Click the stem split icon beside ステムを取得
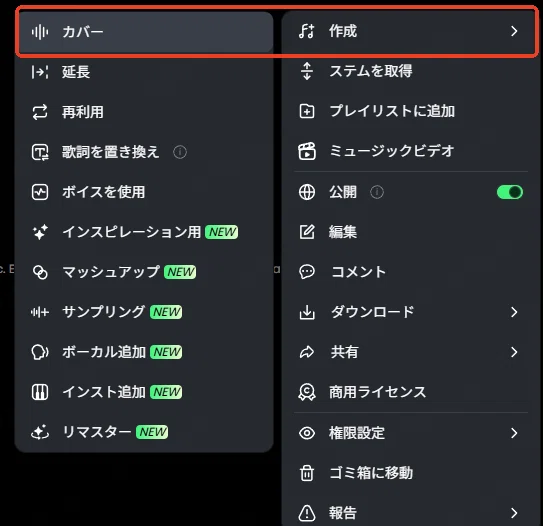This screenshot has width=543, height=526. [307, 71]
